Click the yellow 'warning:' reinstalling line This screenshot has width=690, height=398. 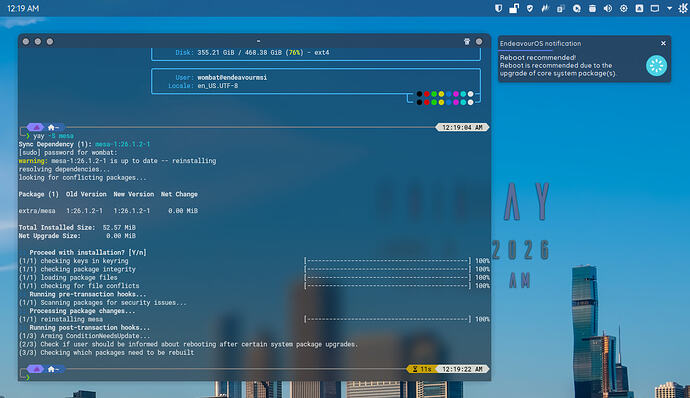click(x=117, y=161)
